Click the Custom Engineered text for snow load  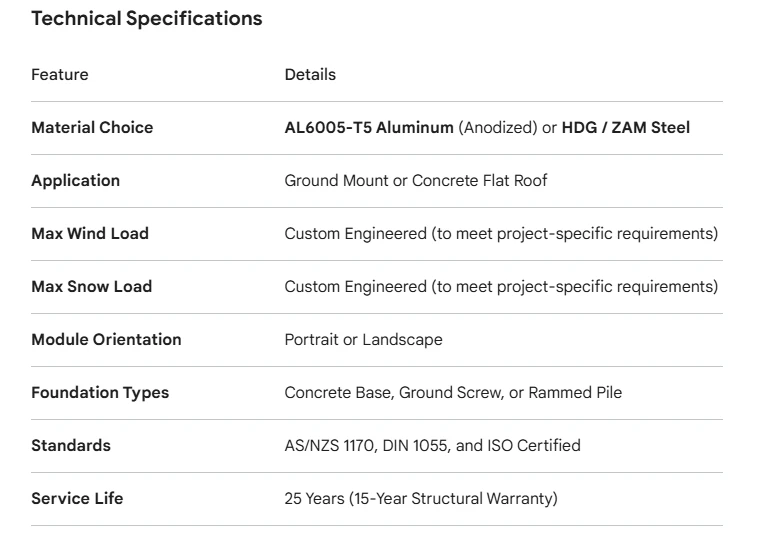pos(502,287)
